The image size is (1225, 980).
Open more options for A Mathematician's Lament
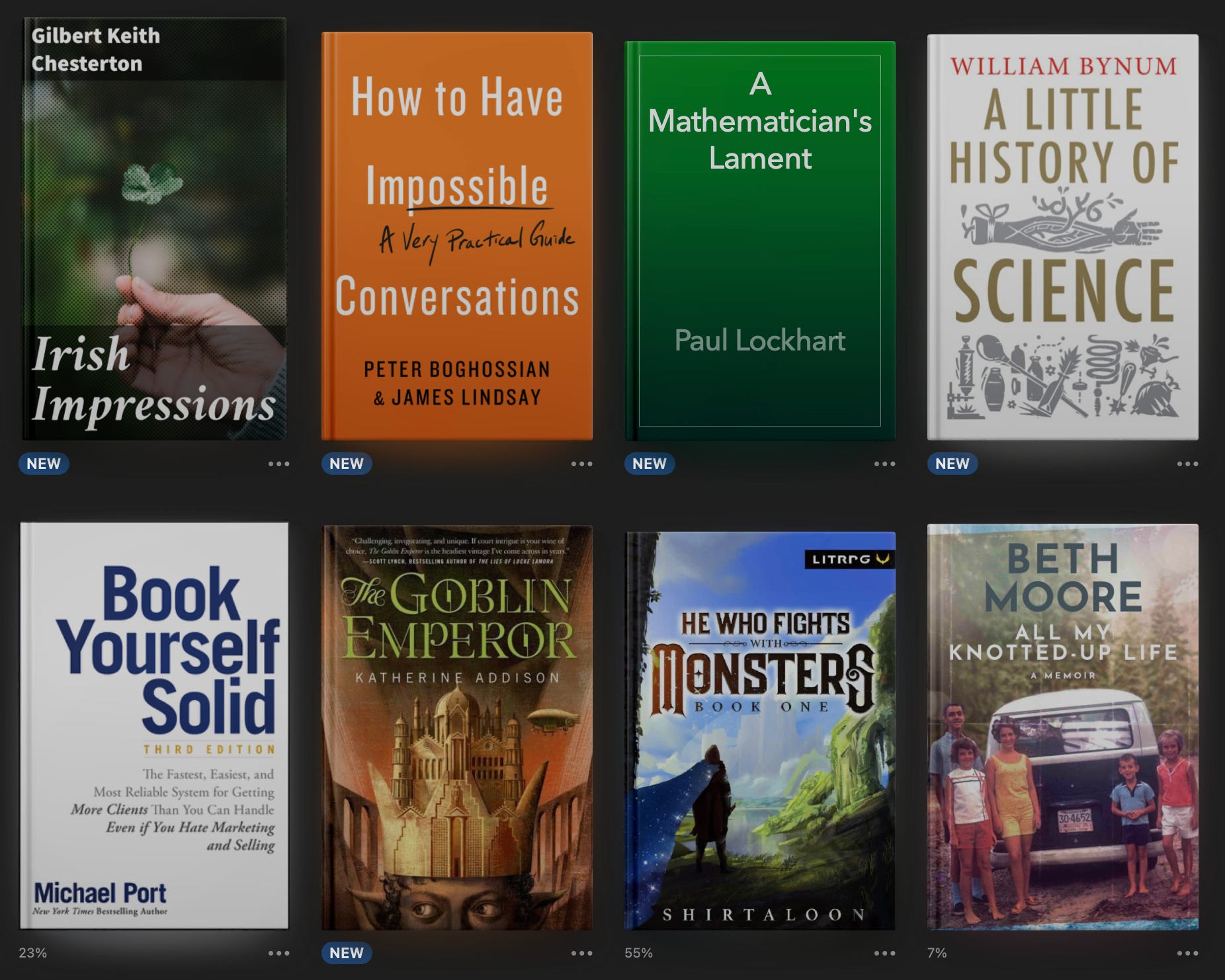885,464
